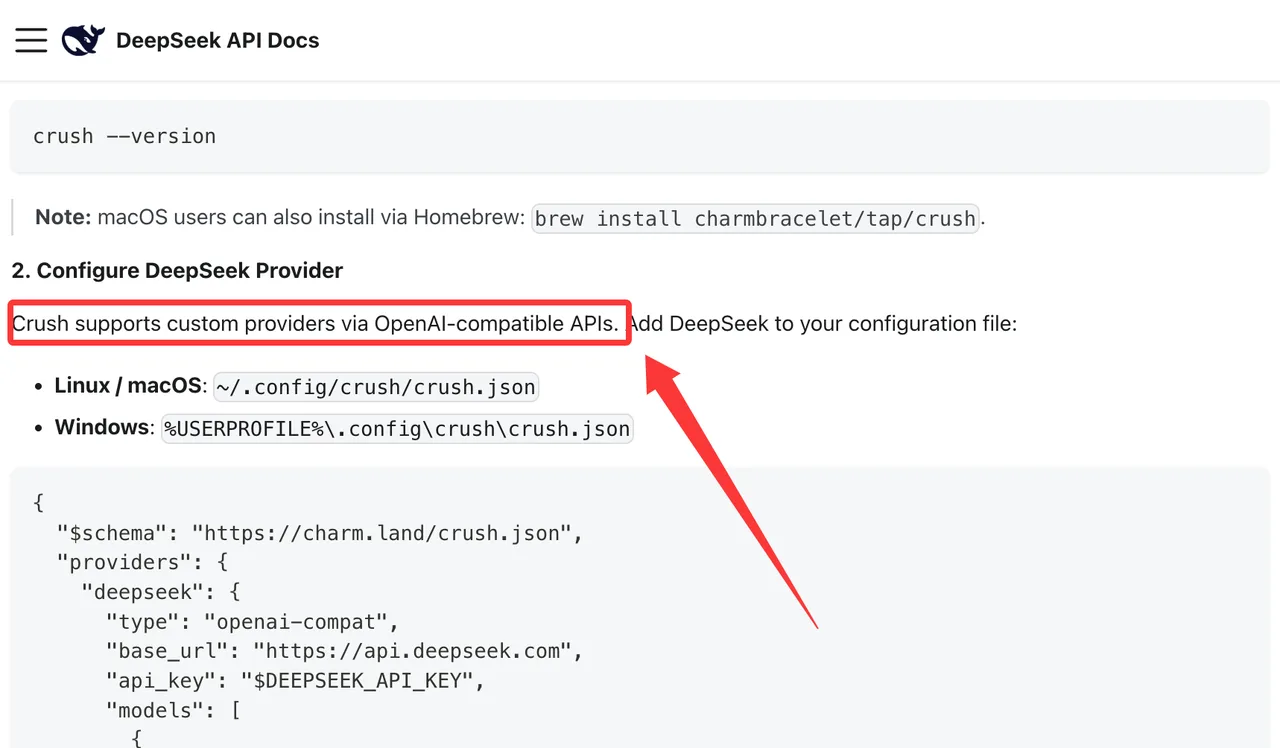Select the "~/.config/crush/crush.json" path

click(x=376, y=387)
